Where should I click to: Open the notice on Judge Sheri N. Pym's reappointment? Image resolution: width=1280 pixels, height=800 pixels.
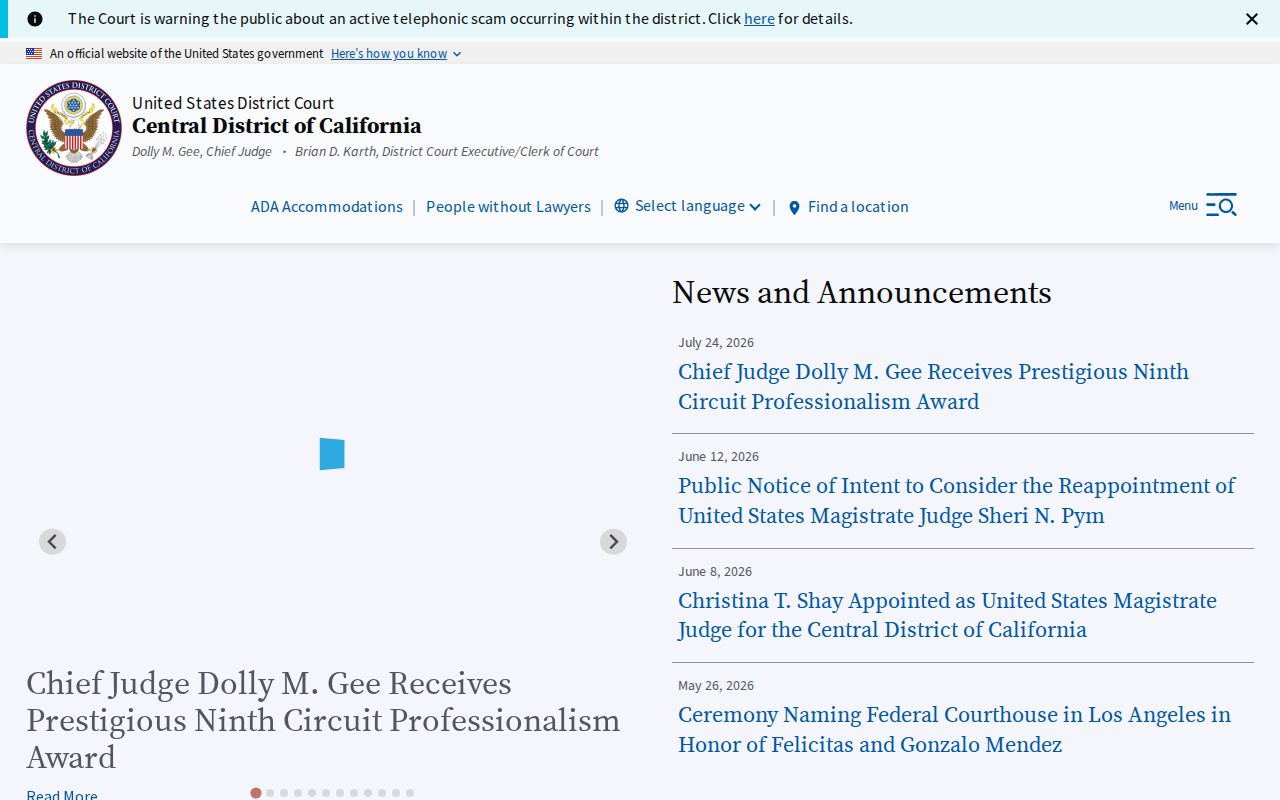coord(957,500)
